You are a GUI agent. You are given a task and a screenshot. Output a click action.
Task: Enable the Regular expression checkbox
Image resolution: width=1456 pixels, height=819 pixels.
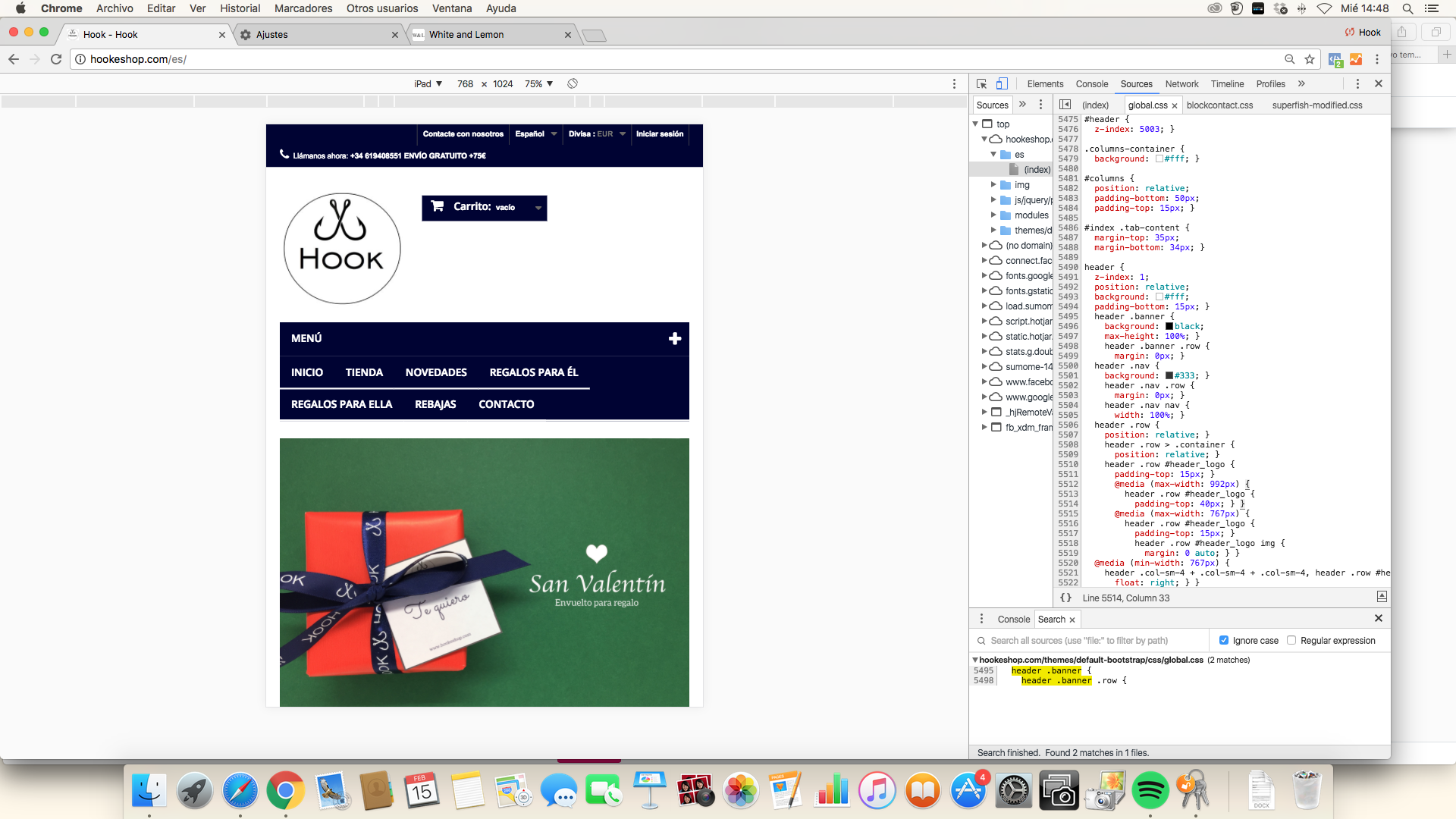coord(1291,640)
